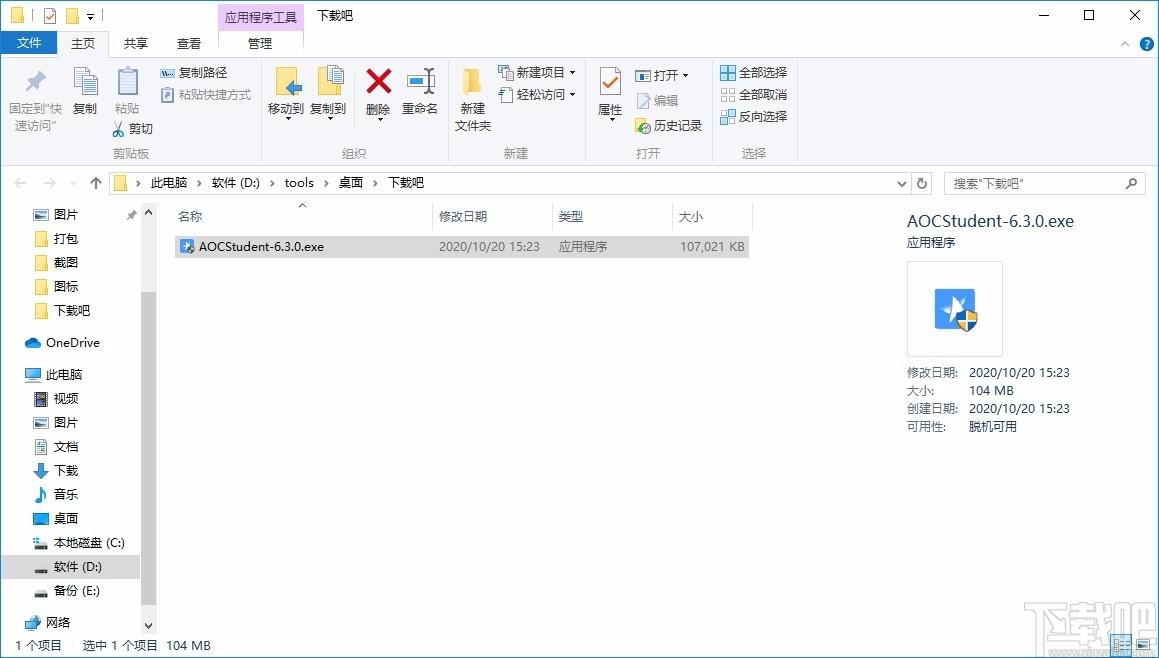Viewport: 1159px width, 658px height.
Task: Click the Rename (重命名) icon
Action: pos(420,82)
